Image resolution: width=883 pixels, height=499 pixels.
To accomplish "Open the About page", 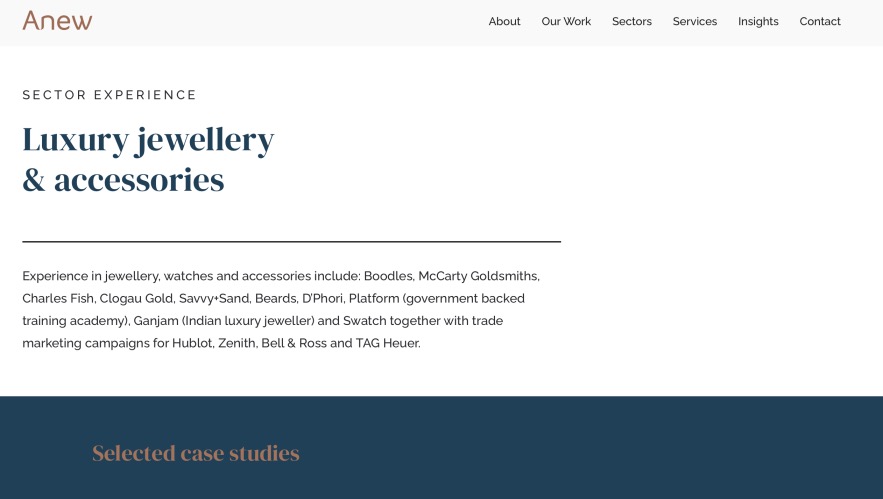I will tap(504, 22).
